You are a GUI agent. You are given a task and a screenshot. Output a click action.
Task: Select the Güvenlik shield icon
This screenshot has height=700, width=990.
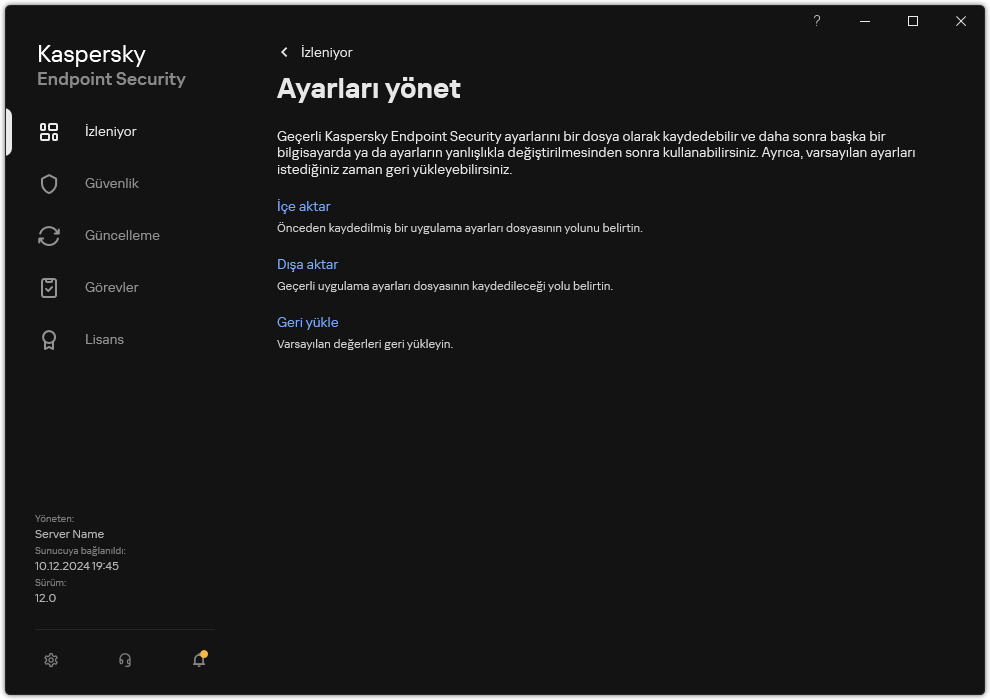pyautogui.click(x=48, y=183)
